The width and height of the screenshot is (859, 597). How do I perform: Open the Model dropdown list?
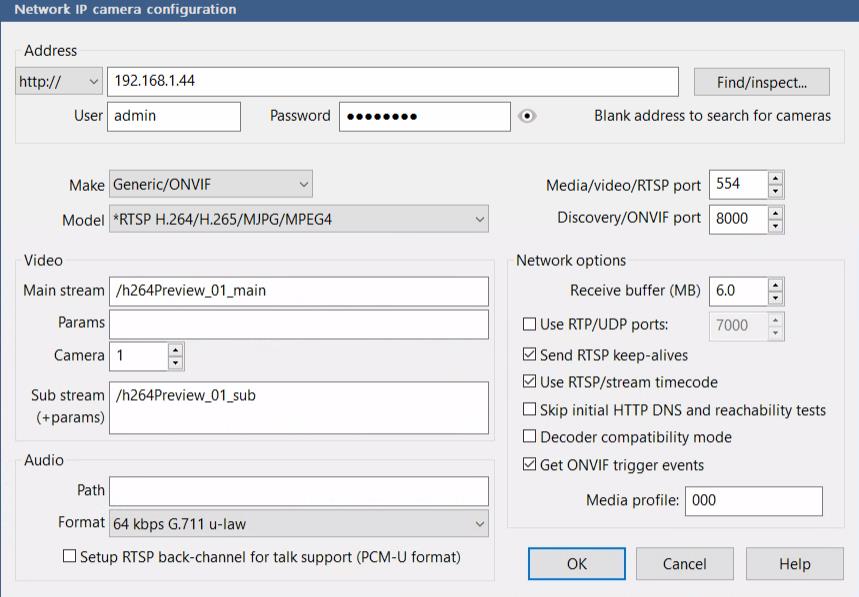click(x=298, y=219)
